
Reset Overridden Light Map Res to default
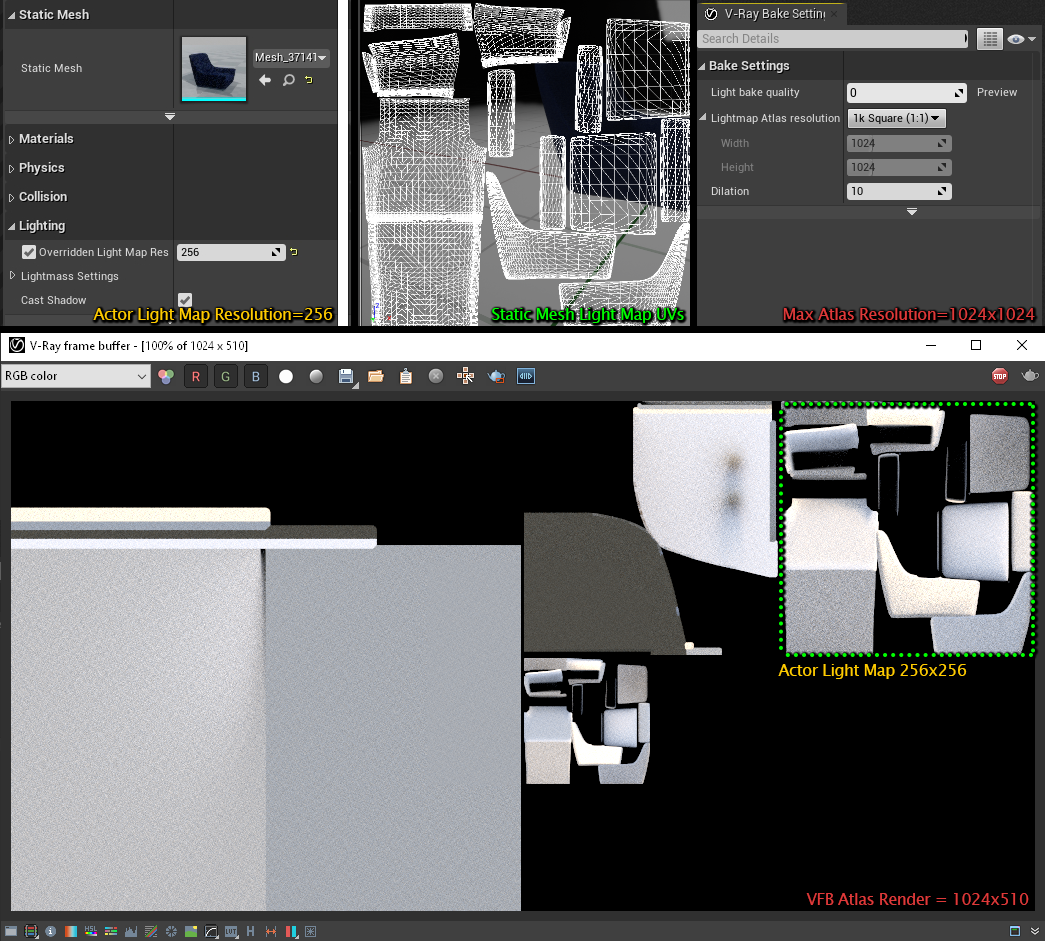(x=294, y=252)
